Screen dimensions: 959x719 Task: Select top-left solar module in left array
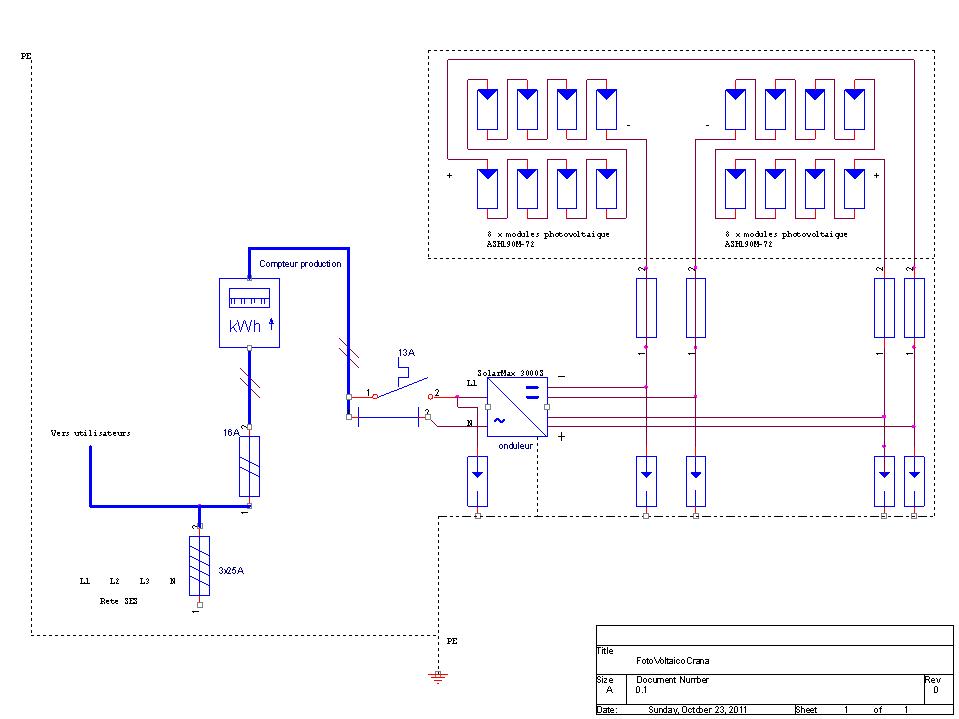tap(488, 108)
